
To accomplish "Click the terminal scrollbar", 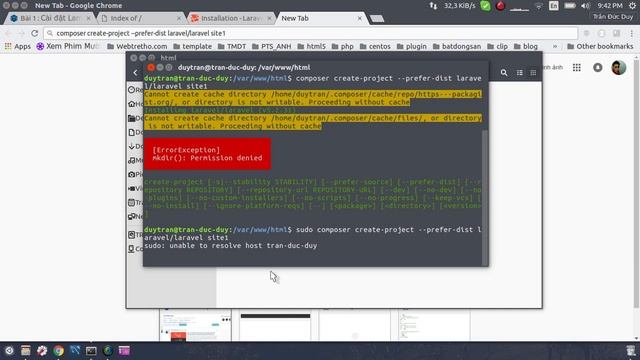I will 485,197.
